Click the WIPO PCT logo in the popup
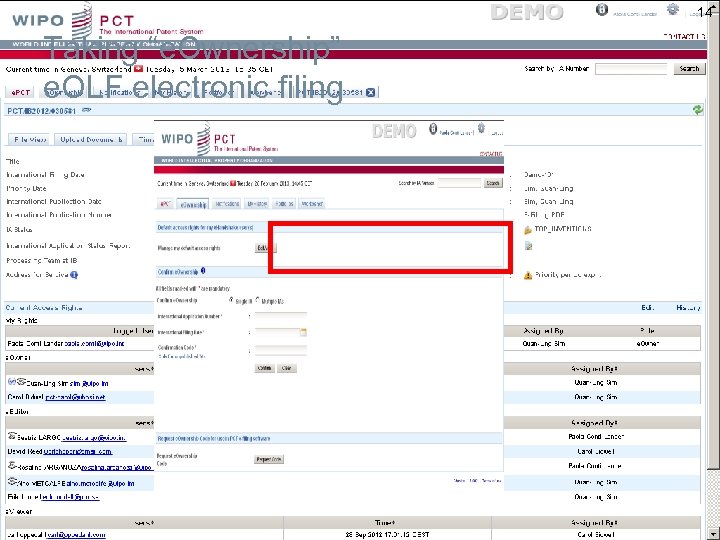Viewport: 720px width, 540px height. [x=219, y=139]
